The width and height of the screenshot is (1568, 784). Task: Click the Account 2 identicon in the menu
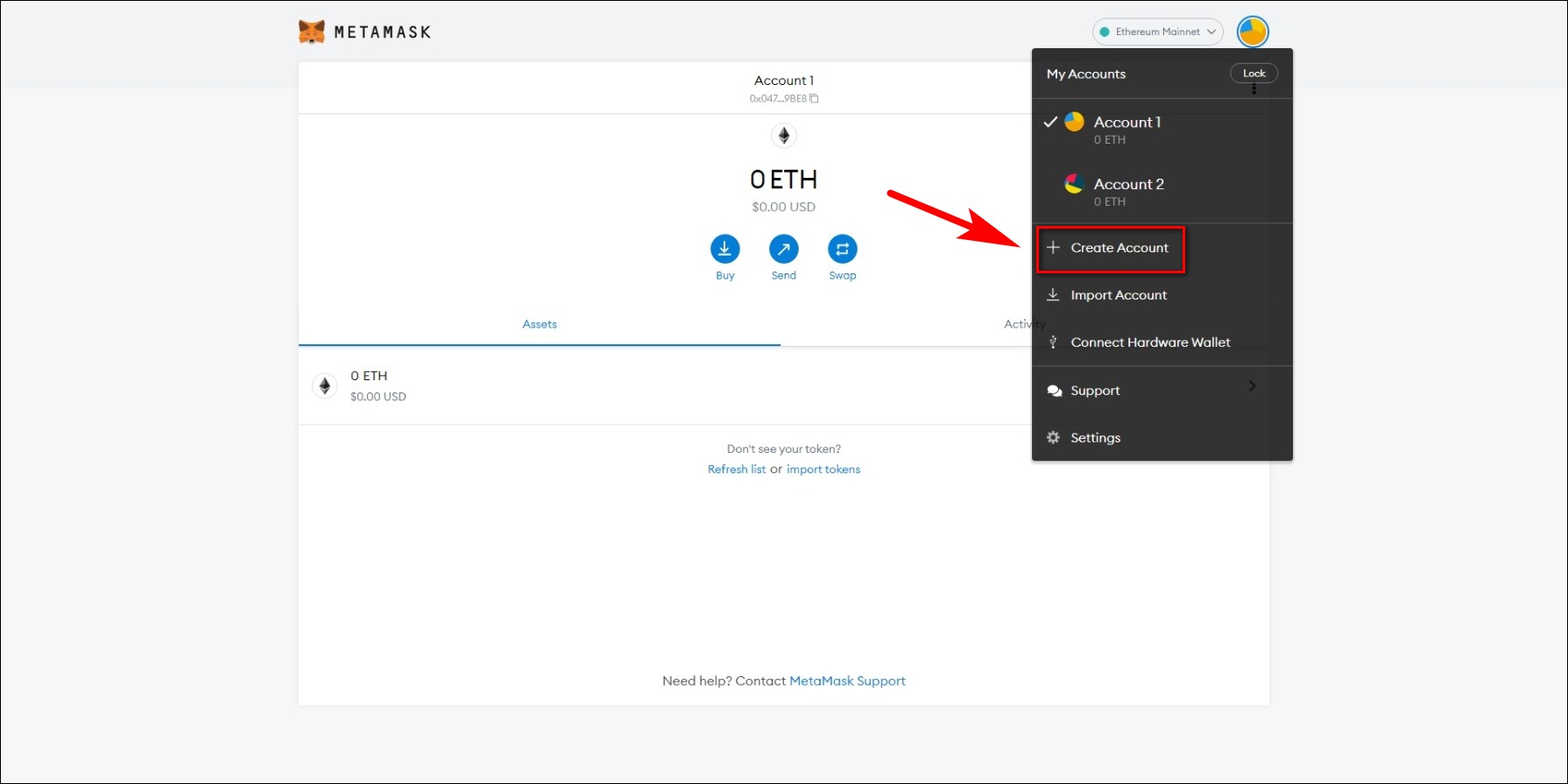[x=1075, y=184]
